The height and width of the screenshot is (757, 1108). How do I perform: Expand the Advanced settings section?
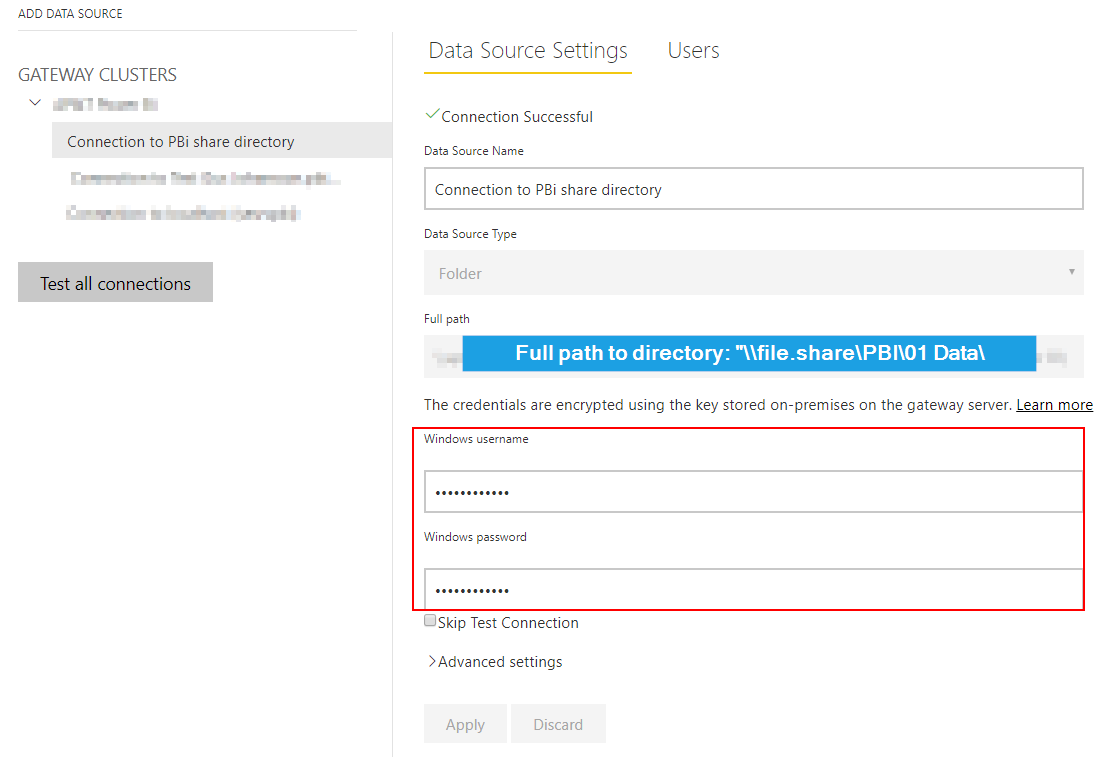pyautogui.click(x=495, y=662)
